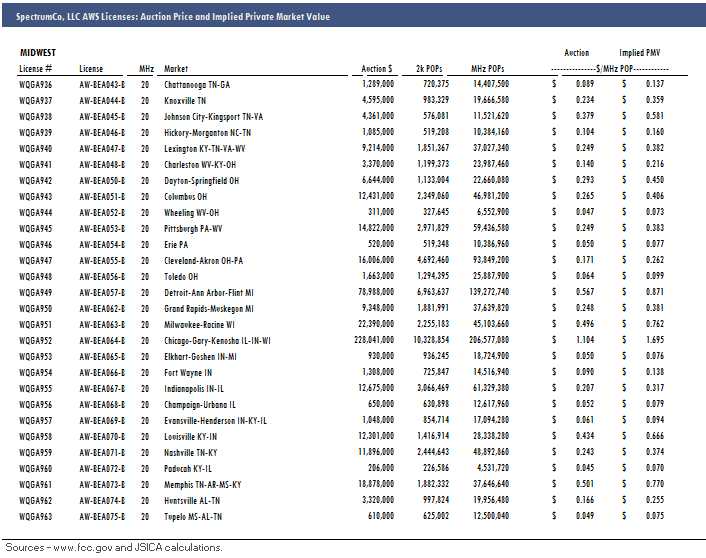The width and height of the screenshot is (706, 558).
Task: Click license number WQGA955
Action: 36,388
